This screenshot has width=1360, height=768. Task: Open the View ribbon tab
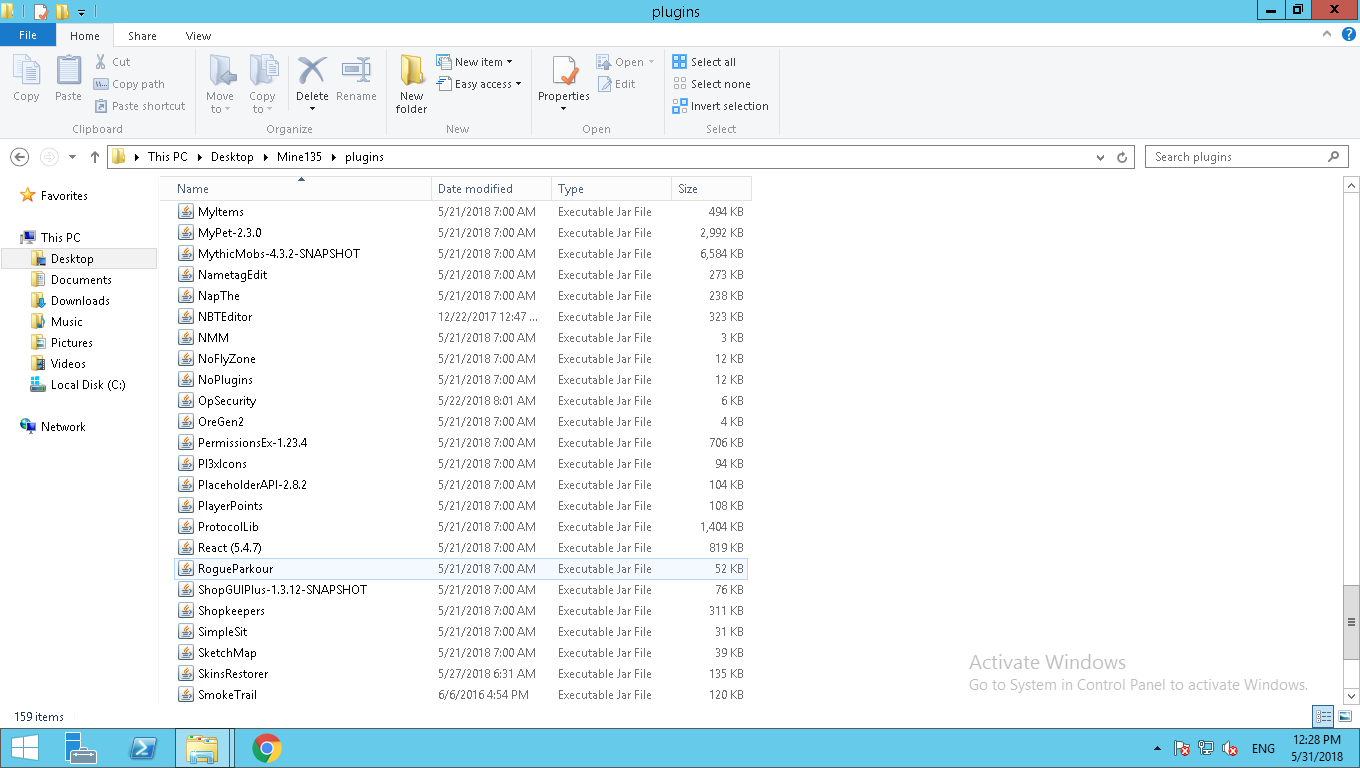point(198,36)
